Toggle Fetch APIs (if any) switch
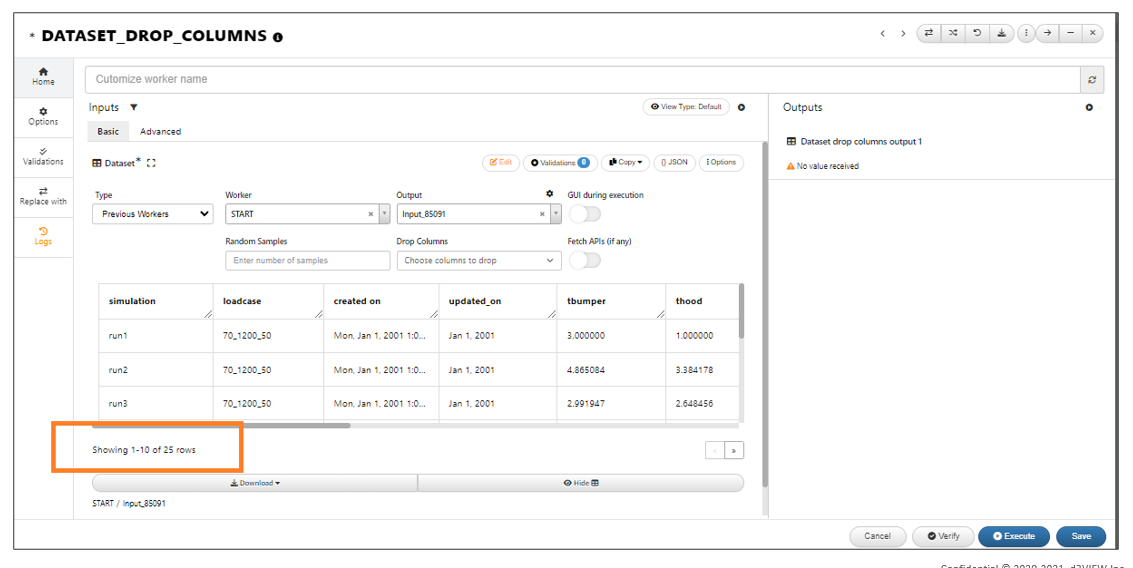Screen dimensions: 1133x568 585,260
